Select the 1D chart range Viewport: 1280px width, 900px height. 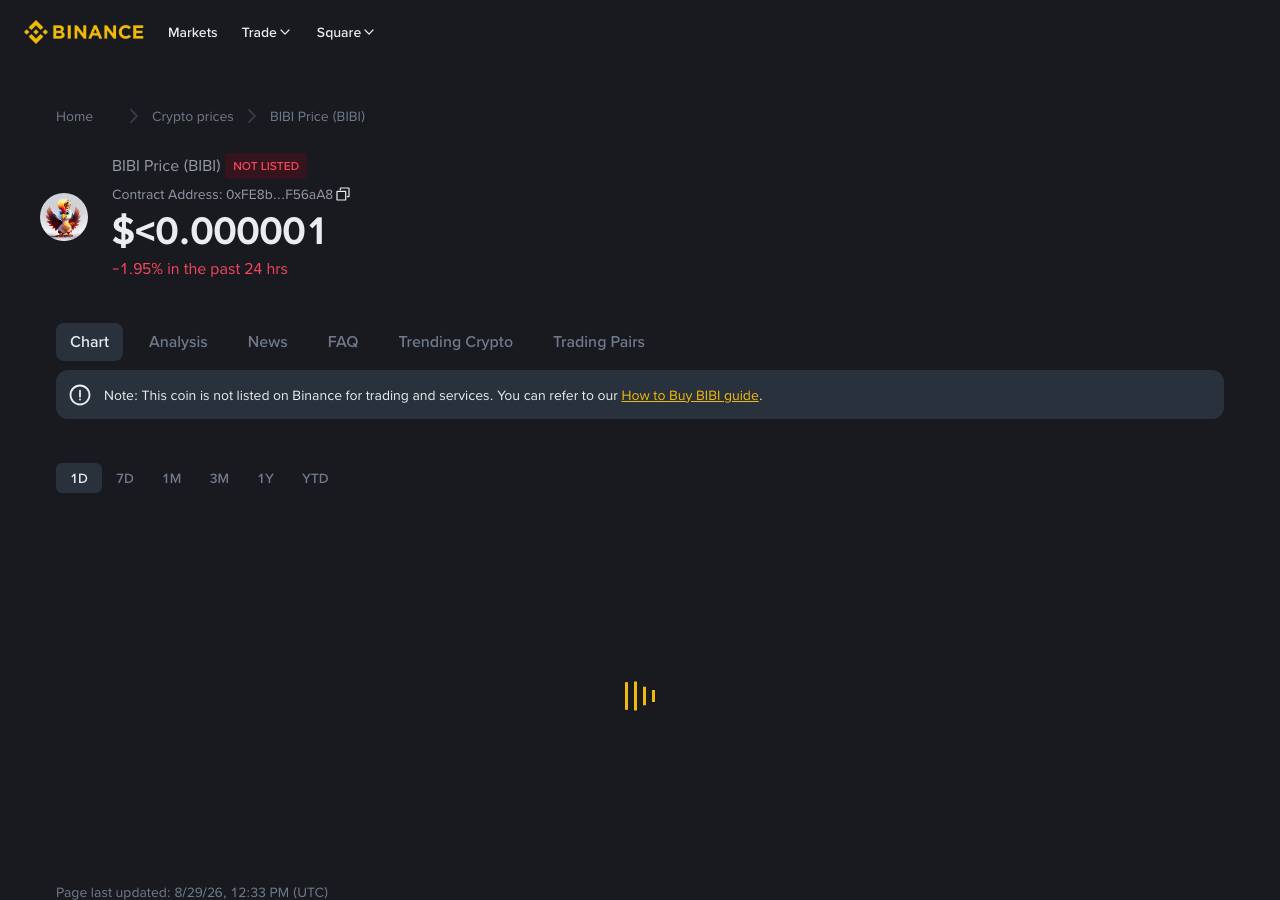click(79, 478)
